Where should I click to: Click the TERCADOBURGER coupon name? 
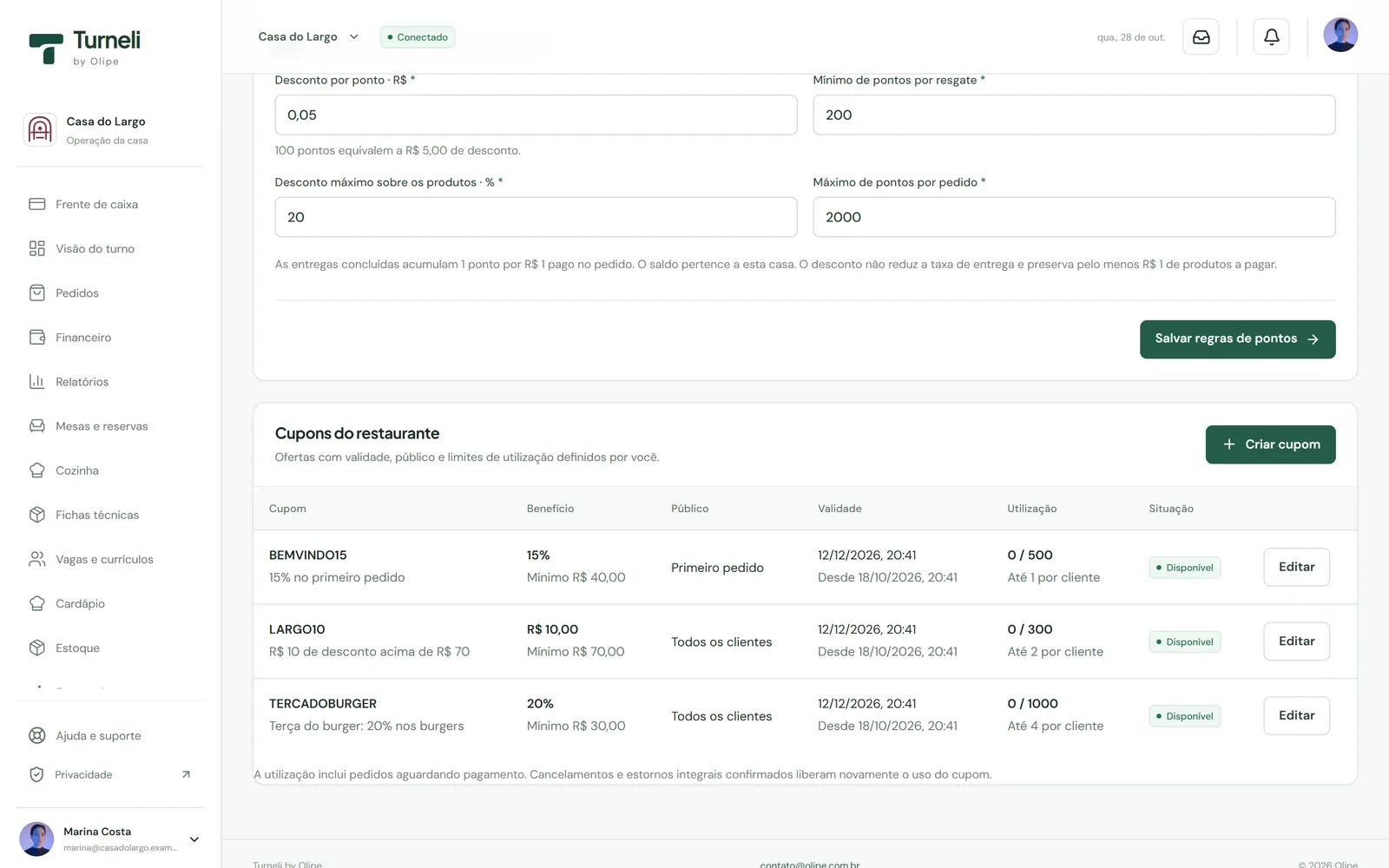[x=323, y=704]
